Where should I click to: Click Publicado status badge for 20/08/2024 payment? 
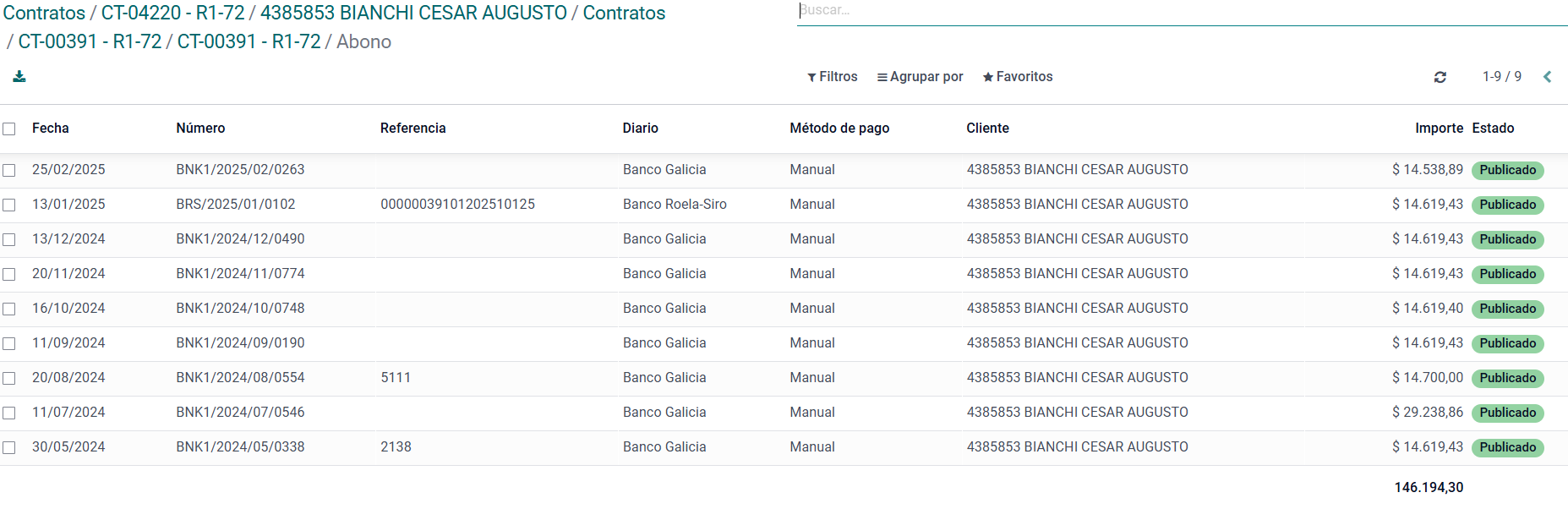tap(1507, 378)
